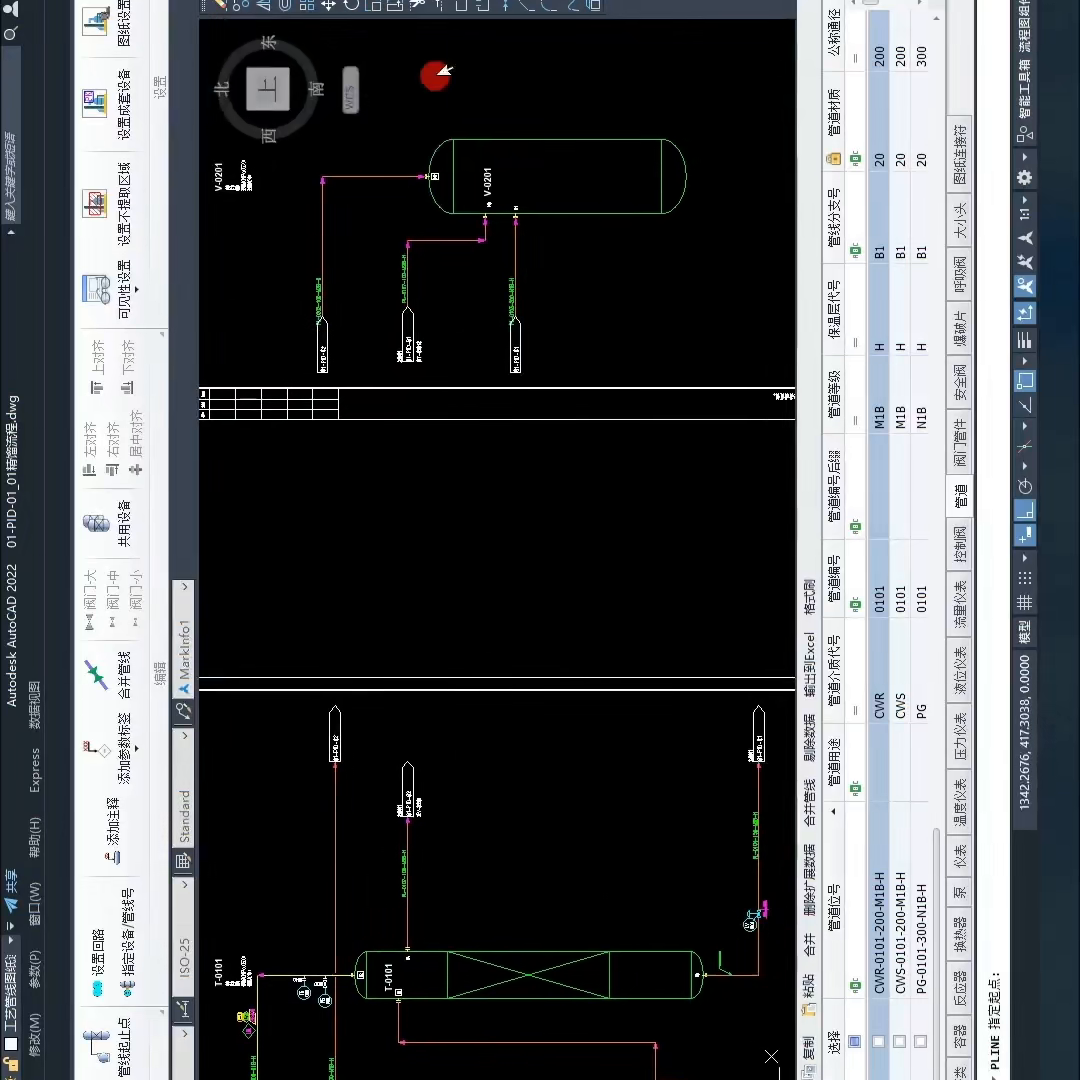Open the dimension style icon beside ISO-25
Viewport: 1080px width, 1080px height.
(x=183, y=1010)
